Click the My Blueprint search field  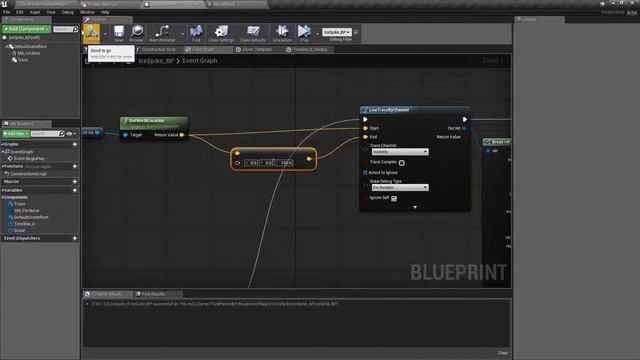[45, 133]
